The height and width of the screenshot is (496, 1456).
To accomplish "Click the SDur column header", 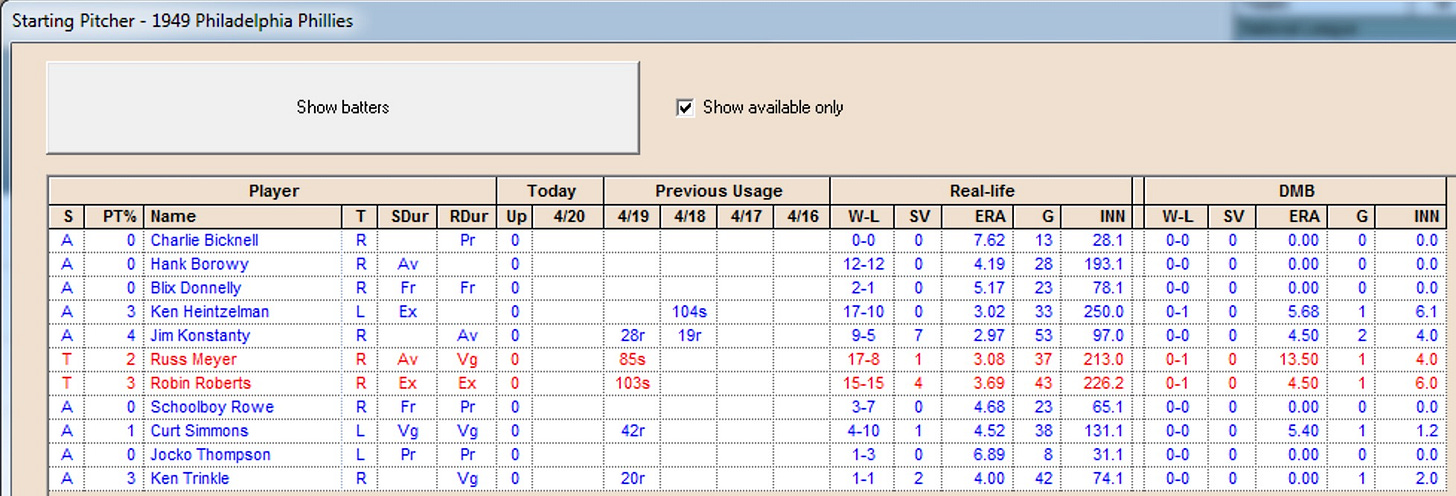I will pyautogui.click(x=408, y=216).
